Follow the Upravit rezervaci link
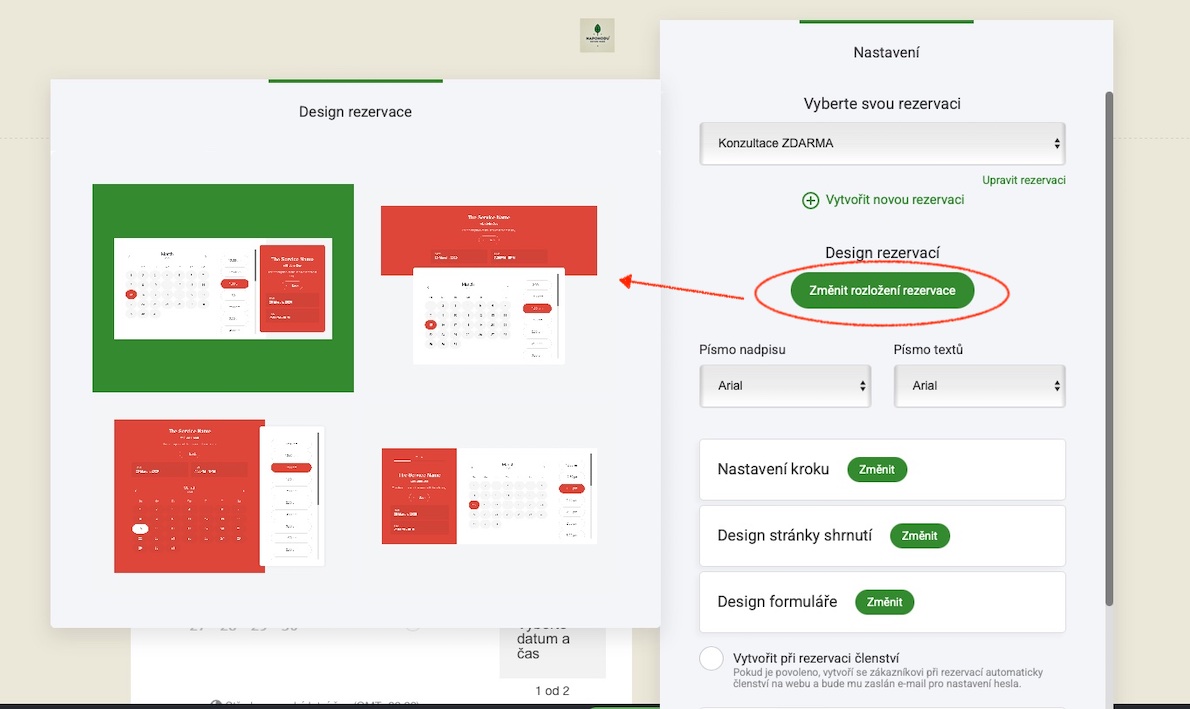 [1023, 180]
